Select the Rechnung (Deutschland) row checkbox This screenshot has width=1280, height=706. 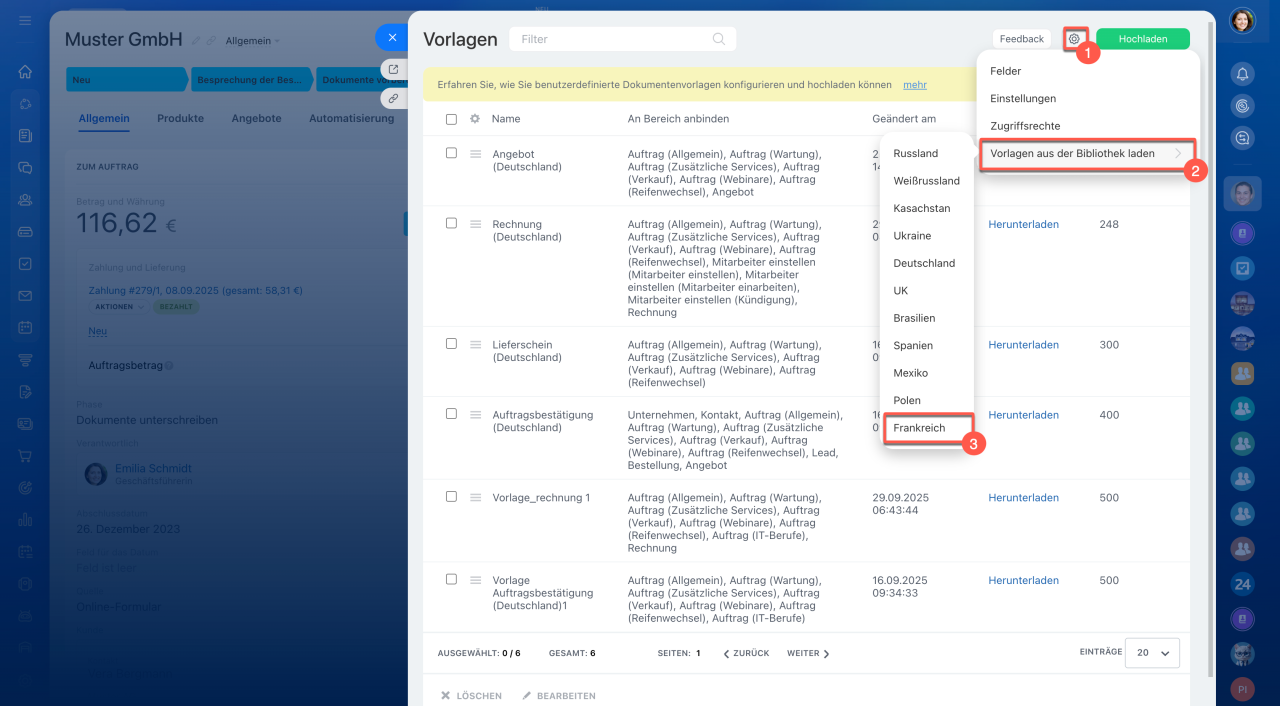tap(451, 223)
